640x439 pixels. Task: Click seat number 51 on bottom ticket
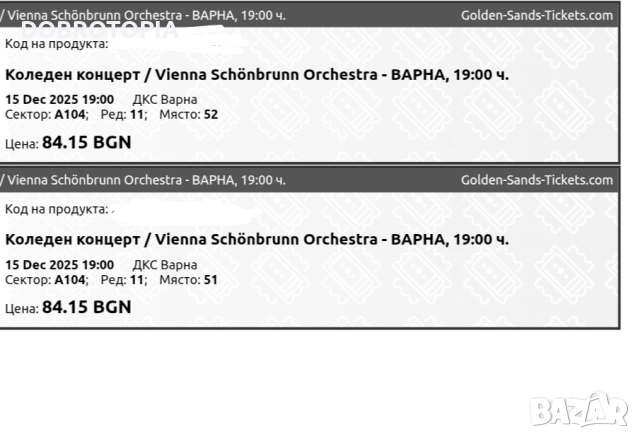point(210,279)
